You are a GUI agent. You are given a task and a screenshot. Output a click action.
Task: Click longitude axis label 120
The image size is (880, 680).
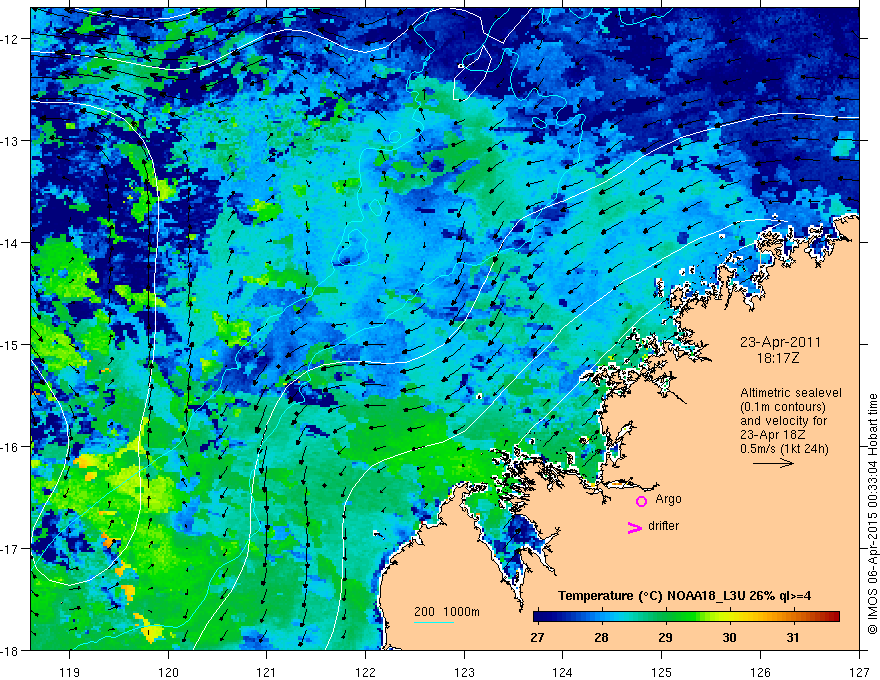168,672
